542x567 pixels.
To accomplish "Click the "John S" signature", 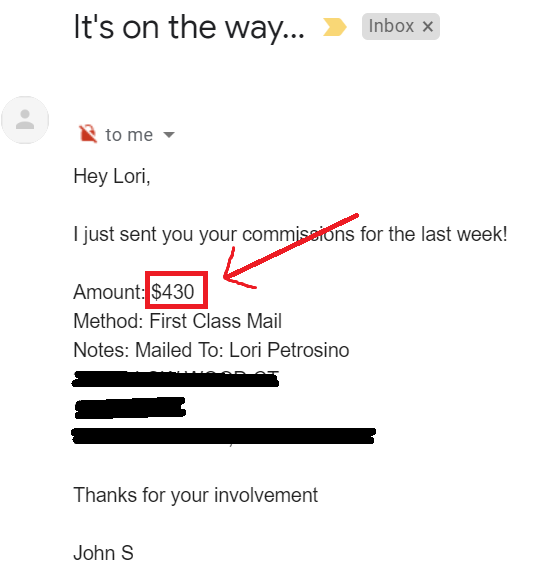I will point(103,553).
